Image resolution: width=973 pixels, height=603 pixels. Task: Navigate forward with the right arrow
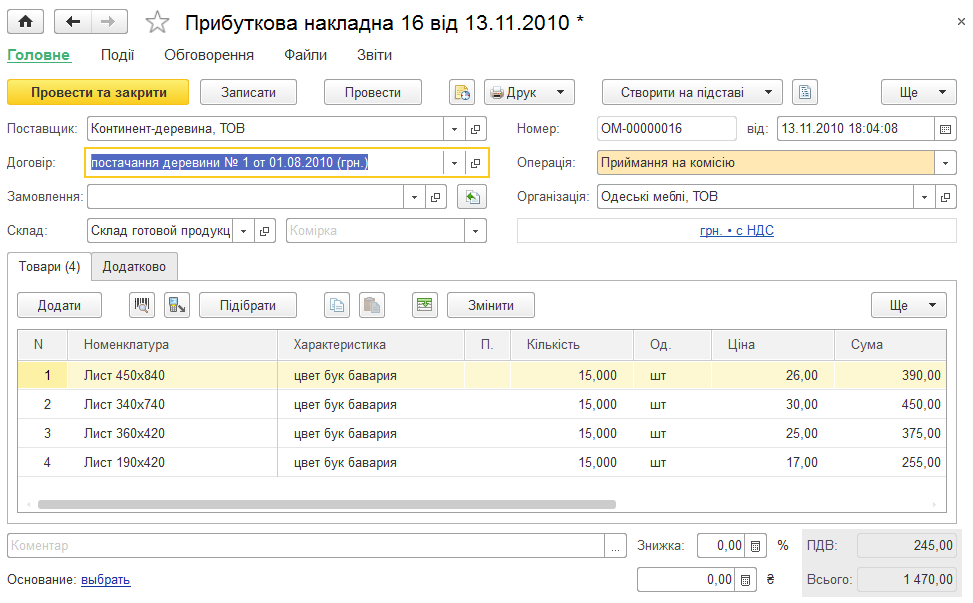click(109, 22)
